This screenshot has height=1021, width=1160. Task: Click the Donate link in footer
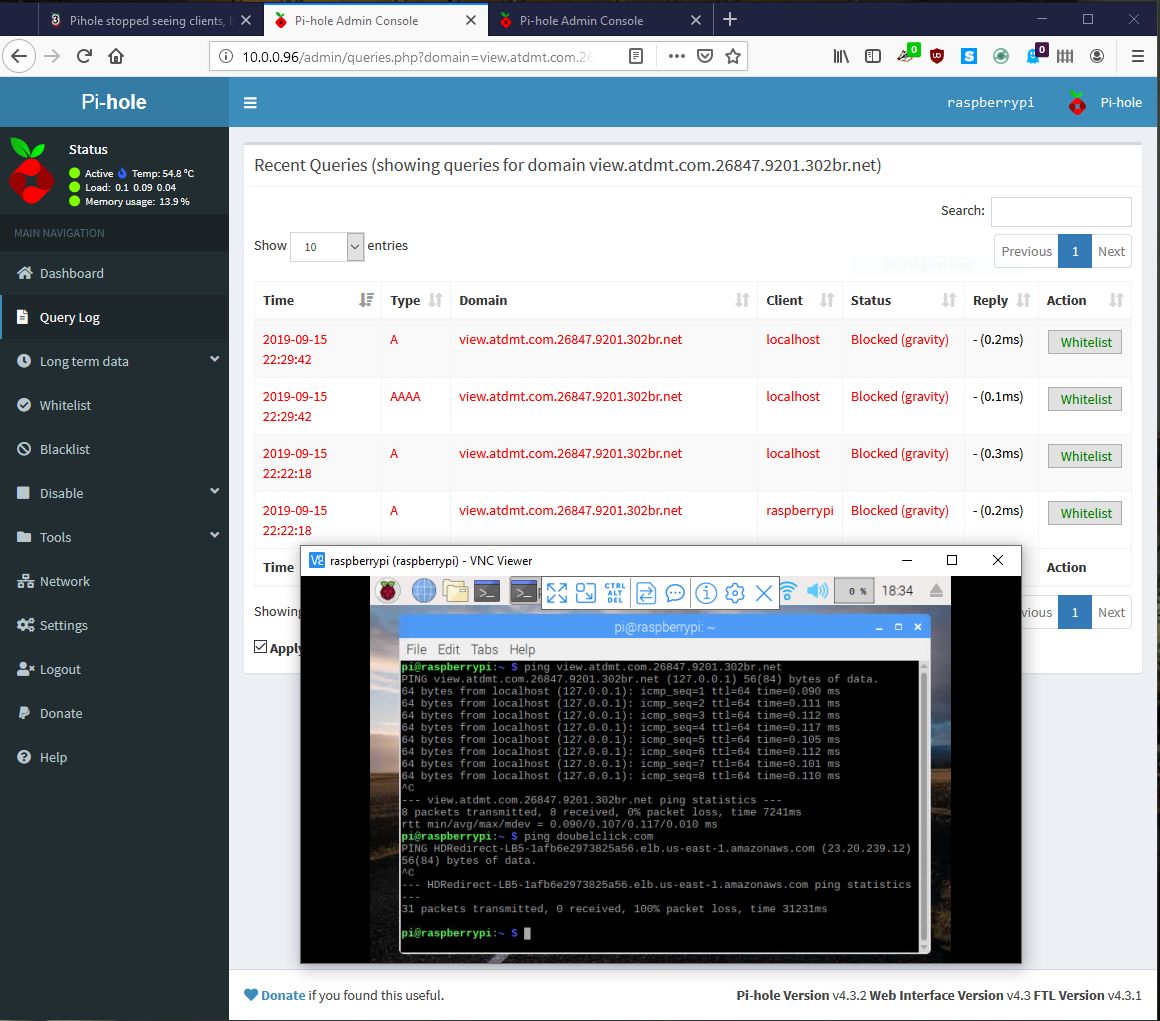pos(283,995)
